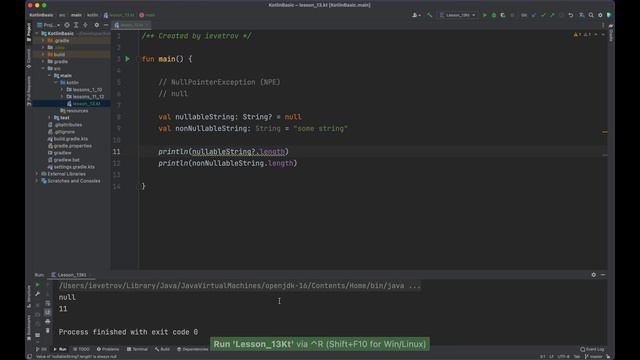Expand the build folder in project tree
The height and width of the screenshot is (360, 640).
43,55
